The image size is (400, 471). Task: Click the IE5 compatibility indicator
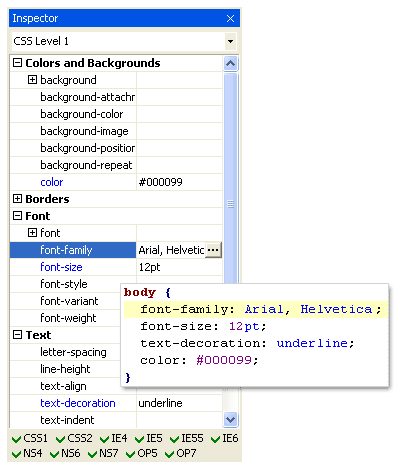point(149,439)
